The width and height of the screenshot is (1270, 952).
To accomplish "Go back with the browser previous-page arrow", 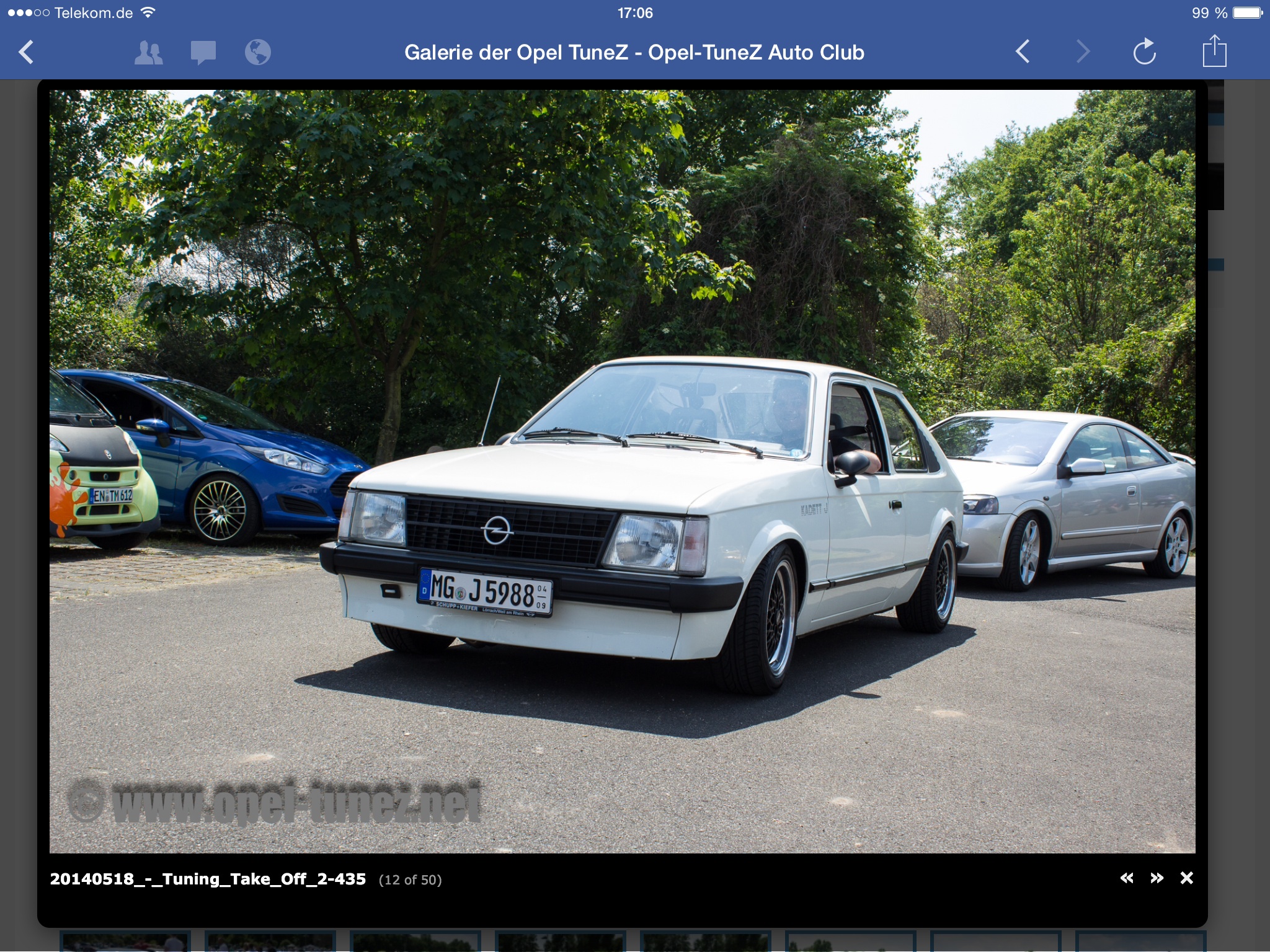I will click(1023, 52).
